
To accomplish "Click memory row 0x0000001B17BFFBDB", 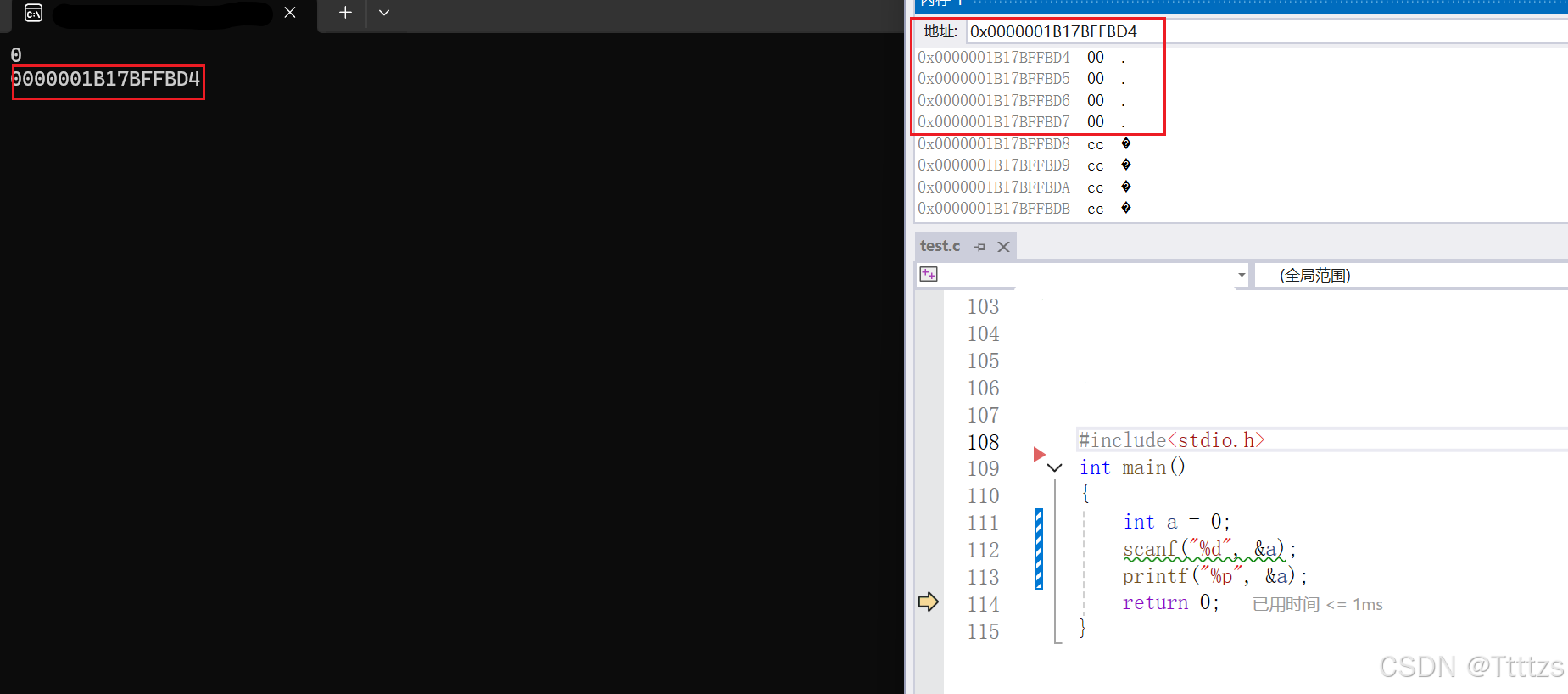I will tap(1024, 209).
